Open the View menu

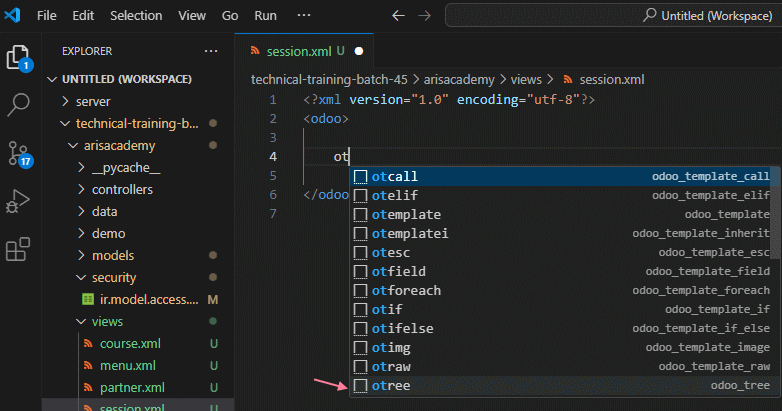tap(192, 15)
